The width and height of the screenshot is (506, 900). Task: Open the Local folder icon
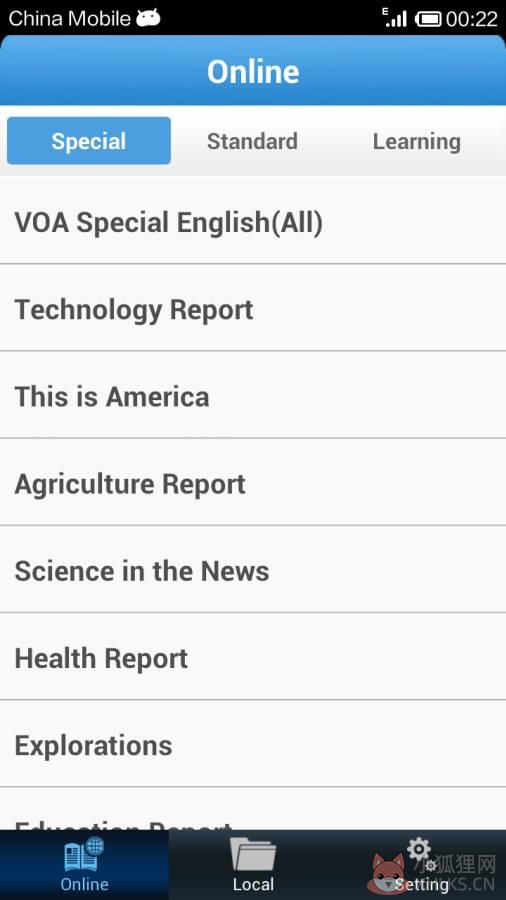click(x=253, y=854)
